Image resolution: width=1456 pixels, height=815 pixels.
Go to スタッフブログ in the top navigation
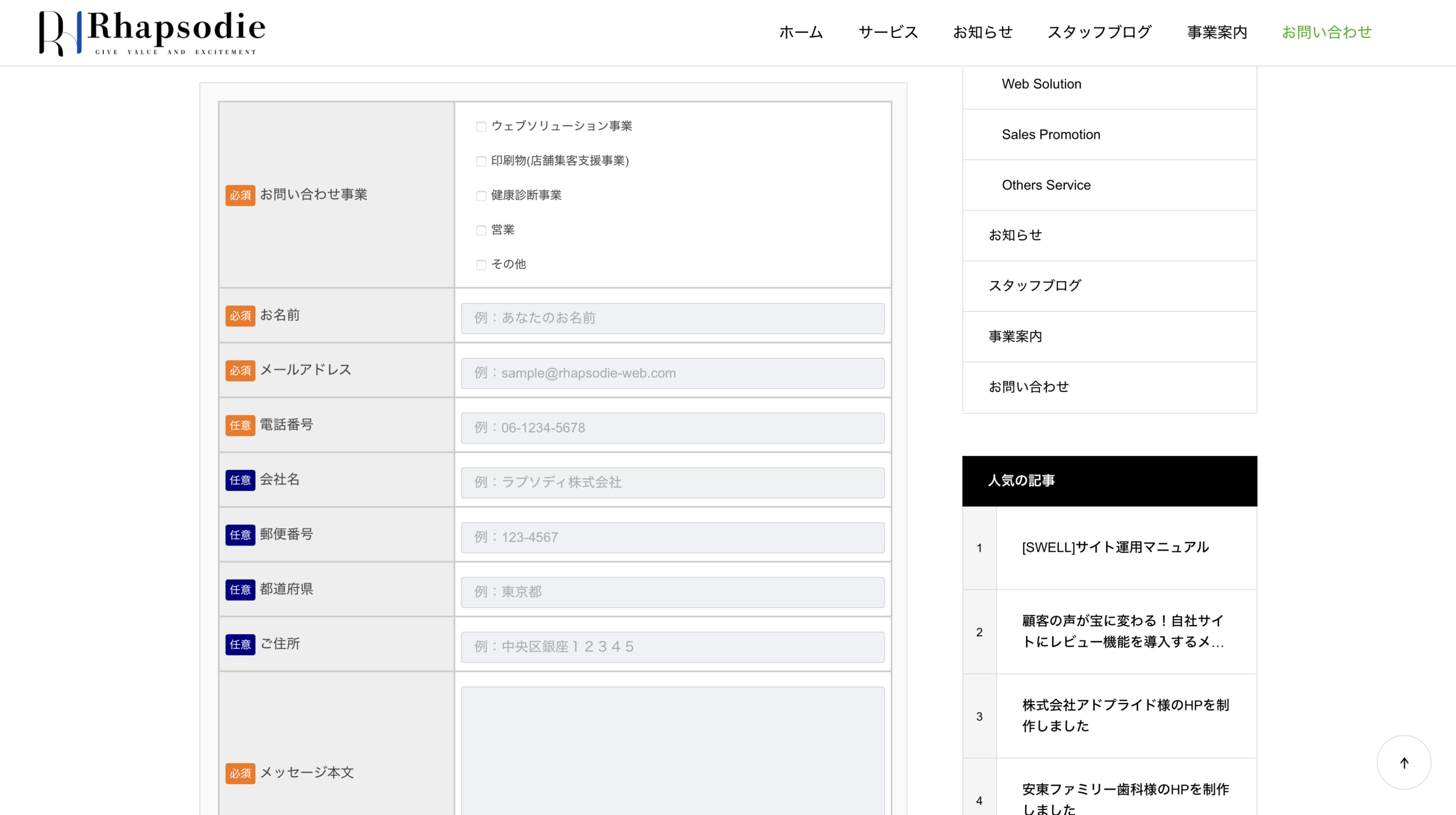1099,32
